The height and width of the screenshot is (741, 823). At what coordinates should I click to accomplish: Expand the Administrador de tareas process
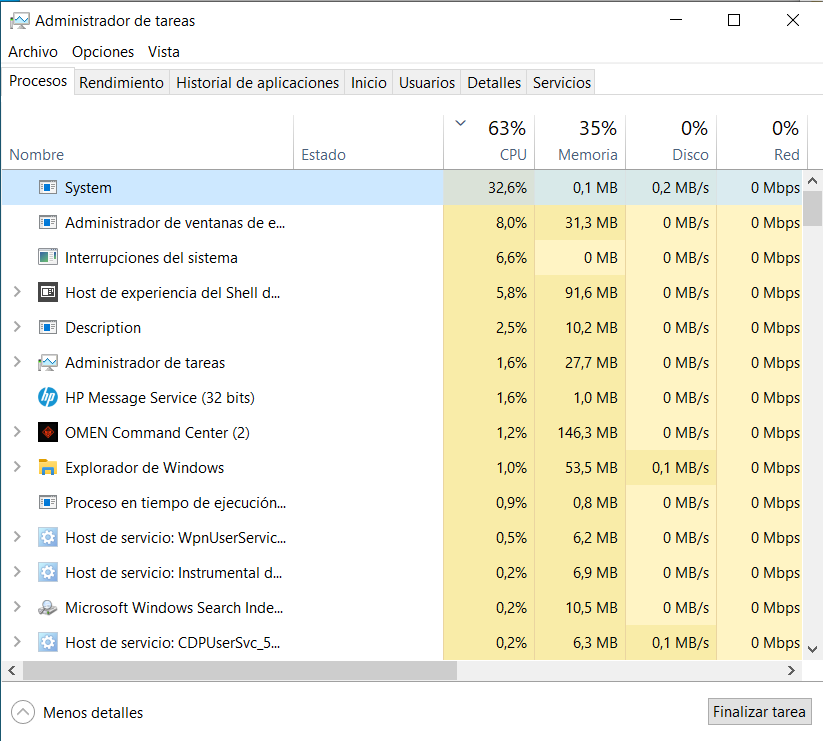coord(17,362)
